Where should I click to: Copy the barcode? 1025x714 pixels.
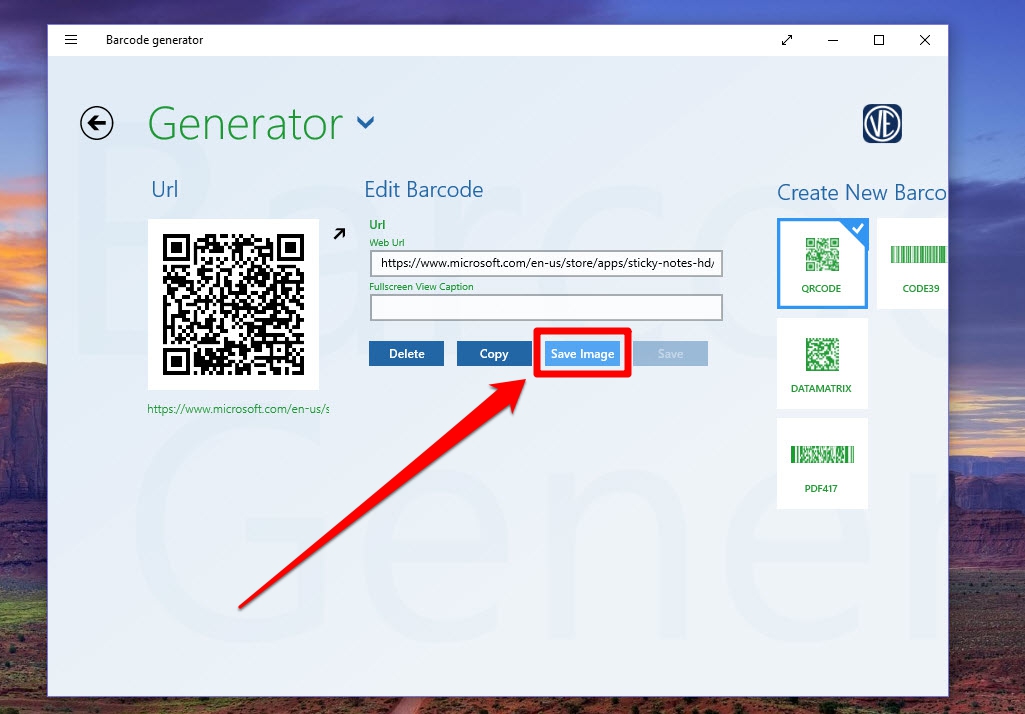pyautogui.click(x=494, y=354)
